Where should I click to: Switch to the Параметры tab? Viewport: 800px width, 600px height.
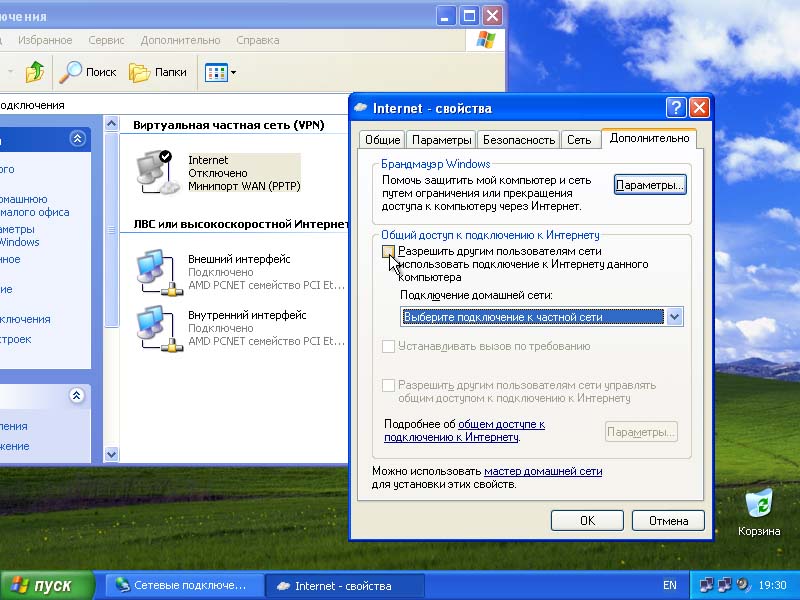441,140
